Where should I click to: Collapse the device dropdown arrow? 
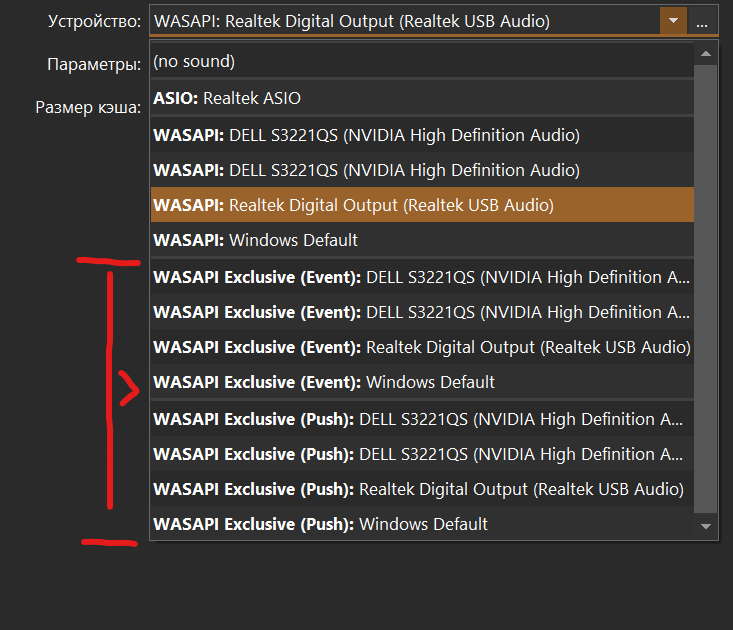(x=673, y=21)
